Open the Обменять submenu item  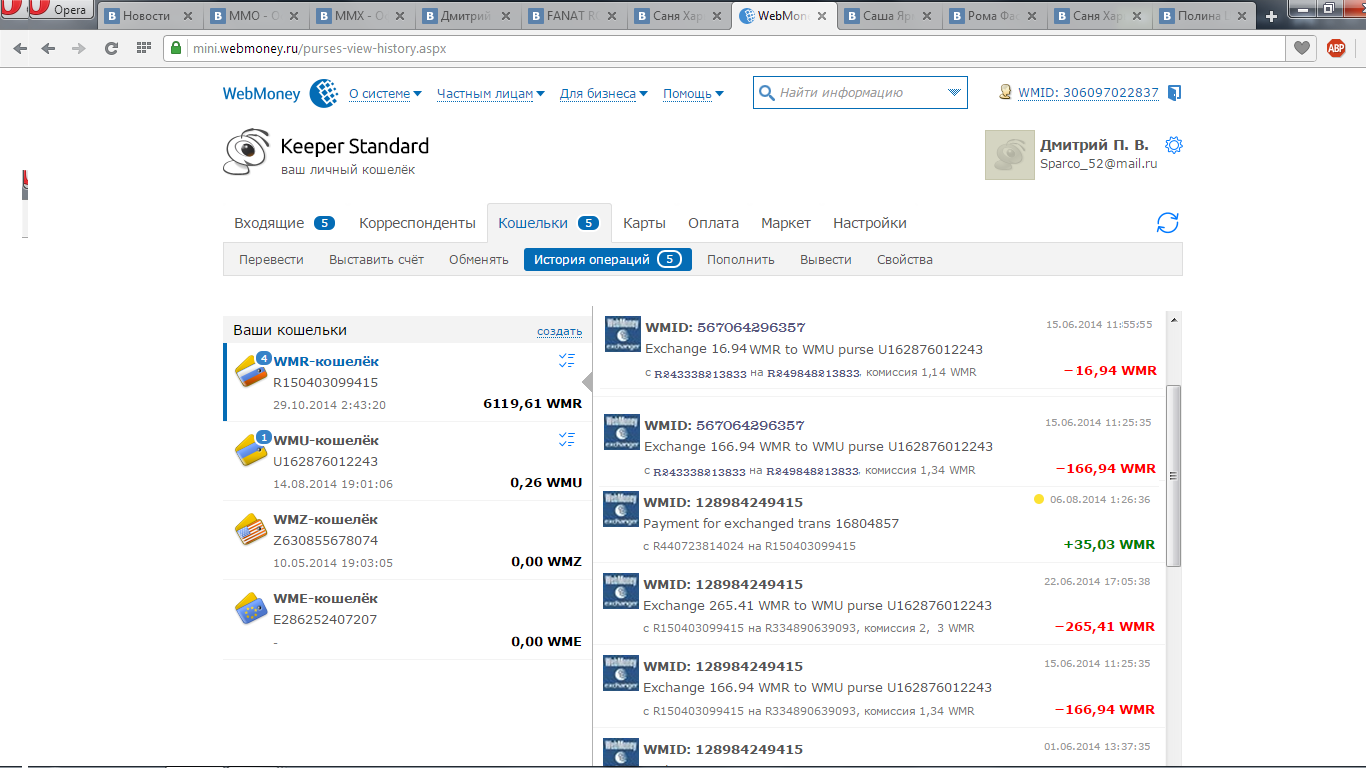point(479,260)
